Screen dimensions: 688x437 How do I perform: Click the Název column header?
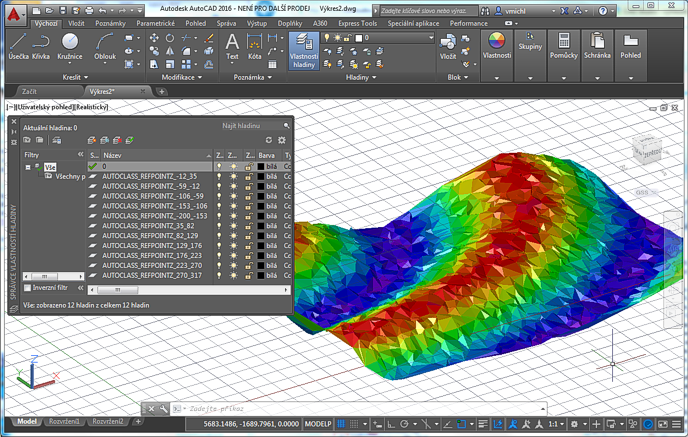tap(157, 155)
